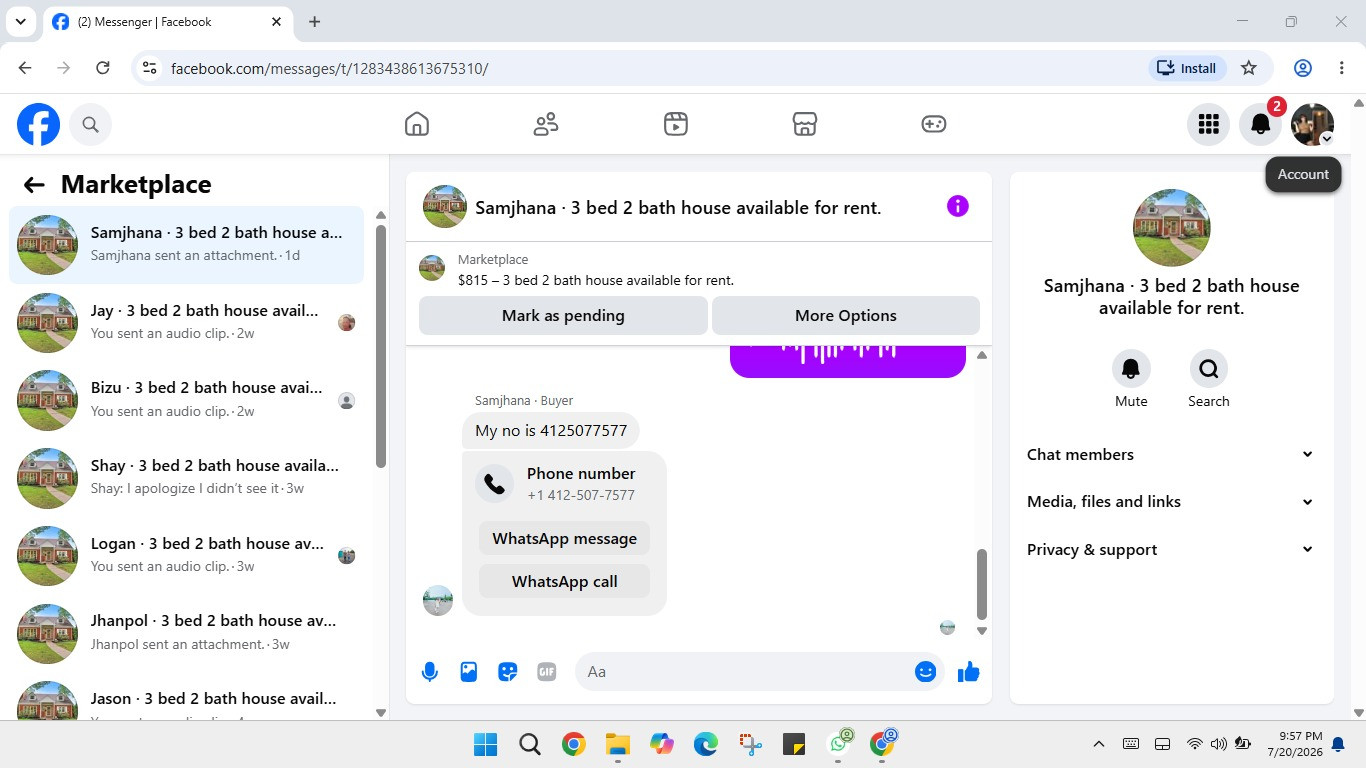Click the Marketplace listing thumbnail in header
This screenshot has width=1366, height=768.
[432, 268]
